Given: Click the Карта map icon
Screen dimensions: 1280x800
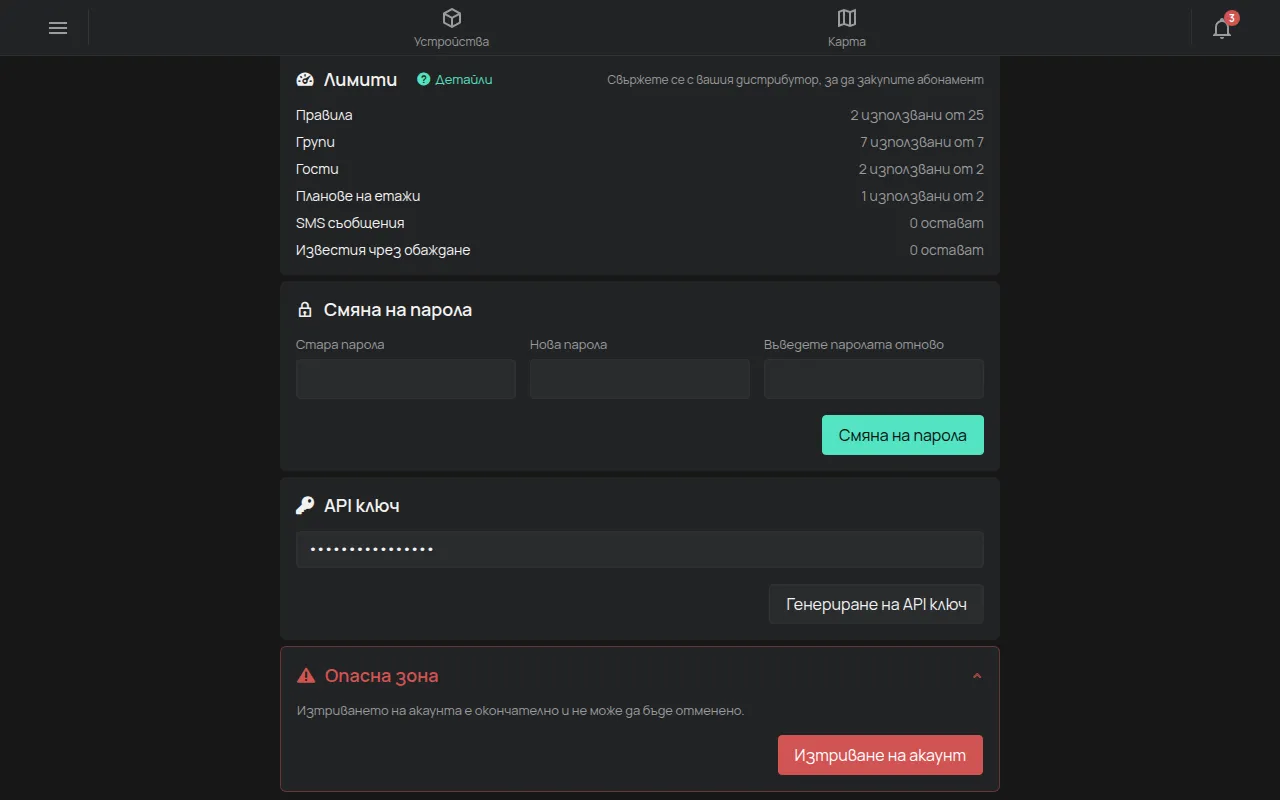Looking at the screenshot, I should click(x=847, y=18).
